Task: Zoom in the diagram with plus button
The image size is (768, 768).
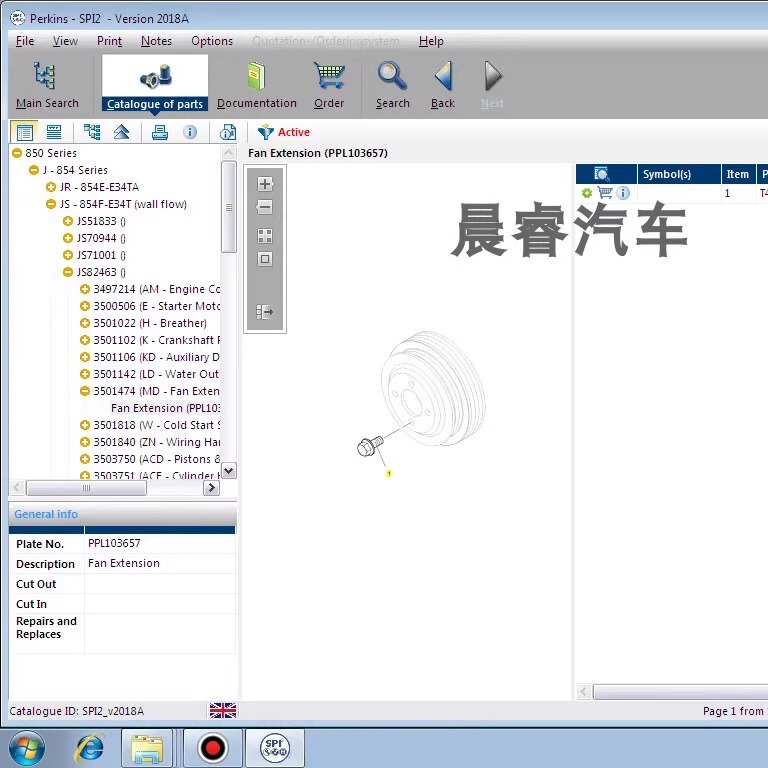Action: pyautogui.click(x=265, y=184)
